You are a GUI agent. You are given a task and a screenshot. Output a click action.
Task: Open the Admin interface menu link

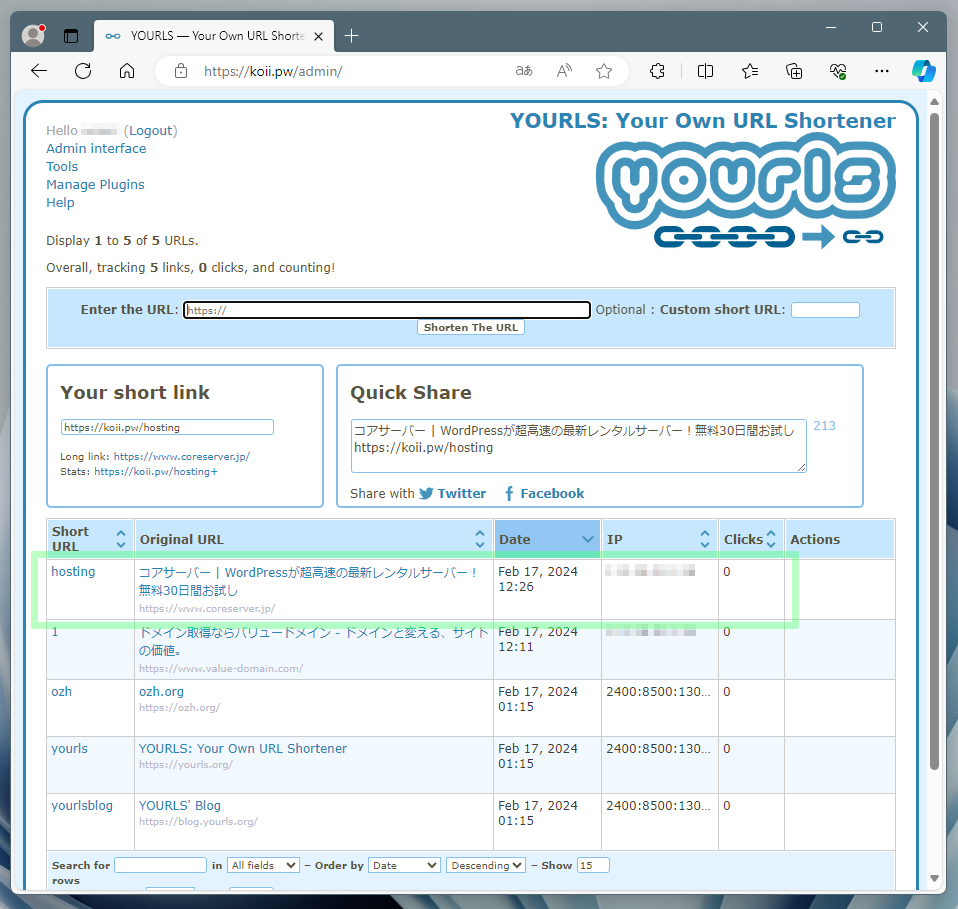pyautogui.click(x=96, y=148)
